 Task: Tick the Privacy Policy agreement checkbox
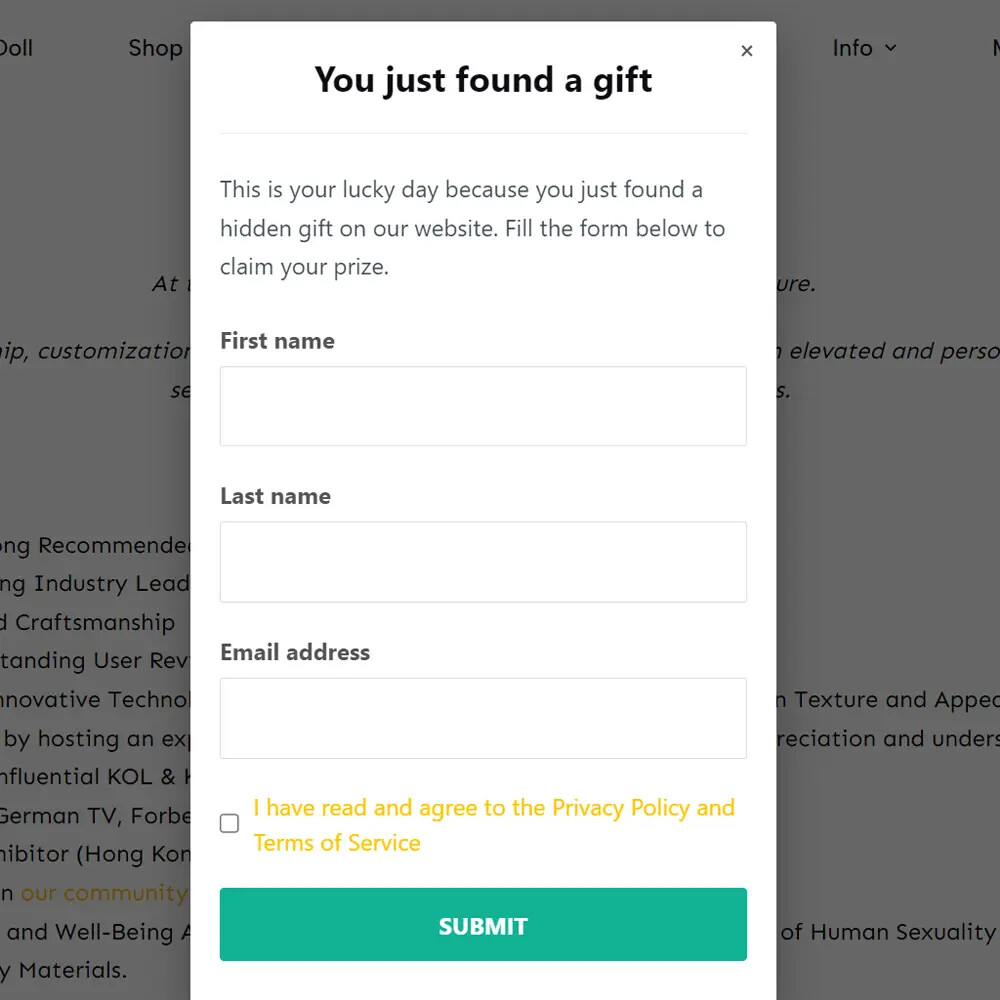click(230, 824)
